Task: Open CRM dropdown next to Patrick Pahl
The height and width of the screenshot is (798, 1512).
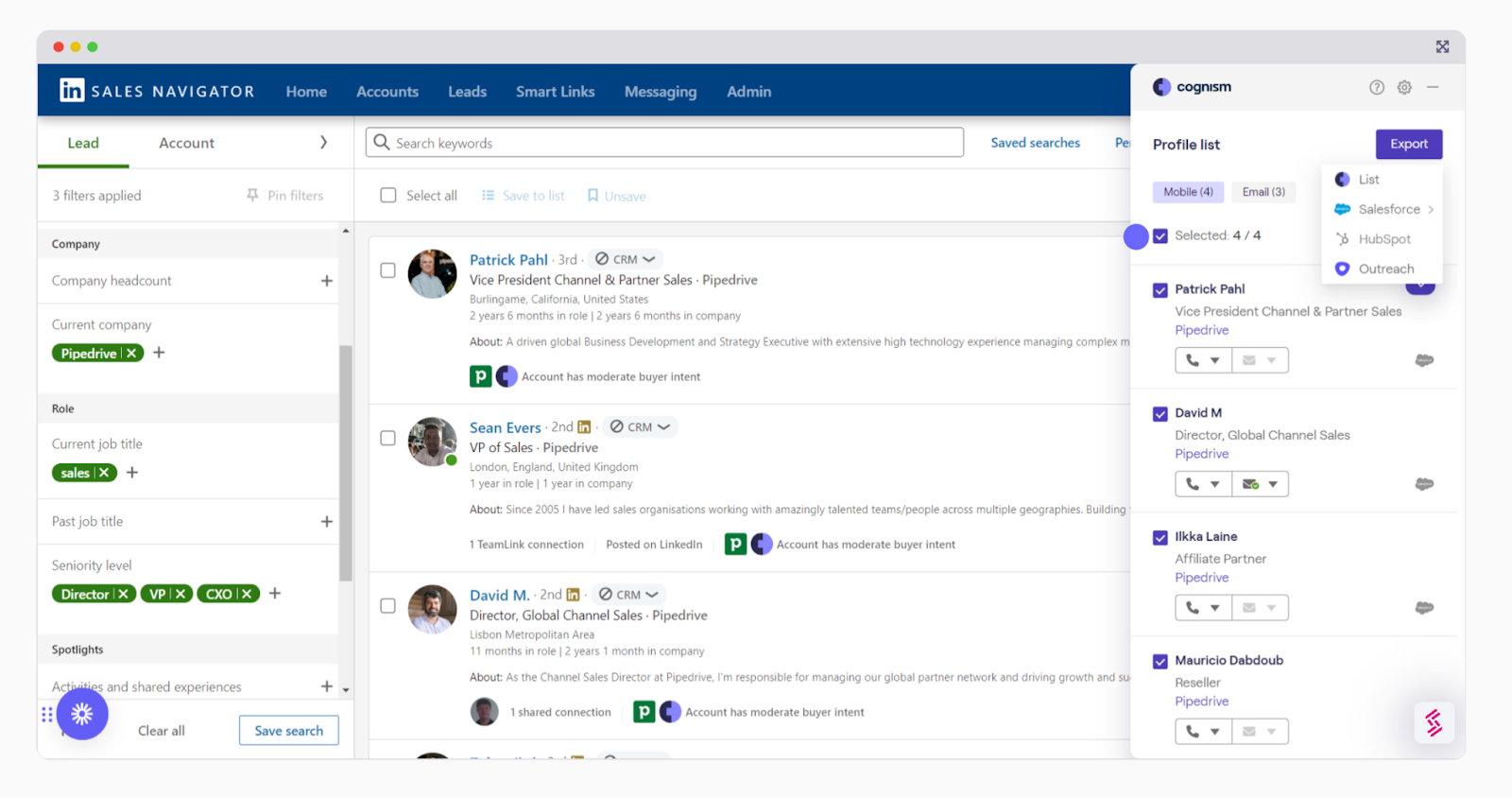Action: (626, 259)
